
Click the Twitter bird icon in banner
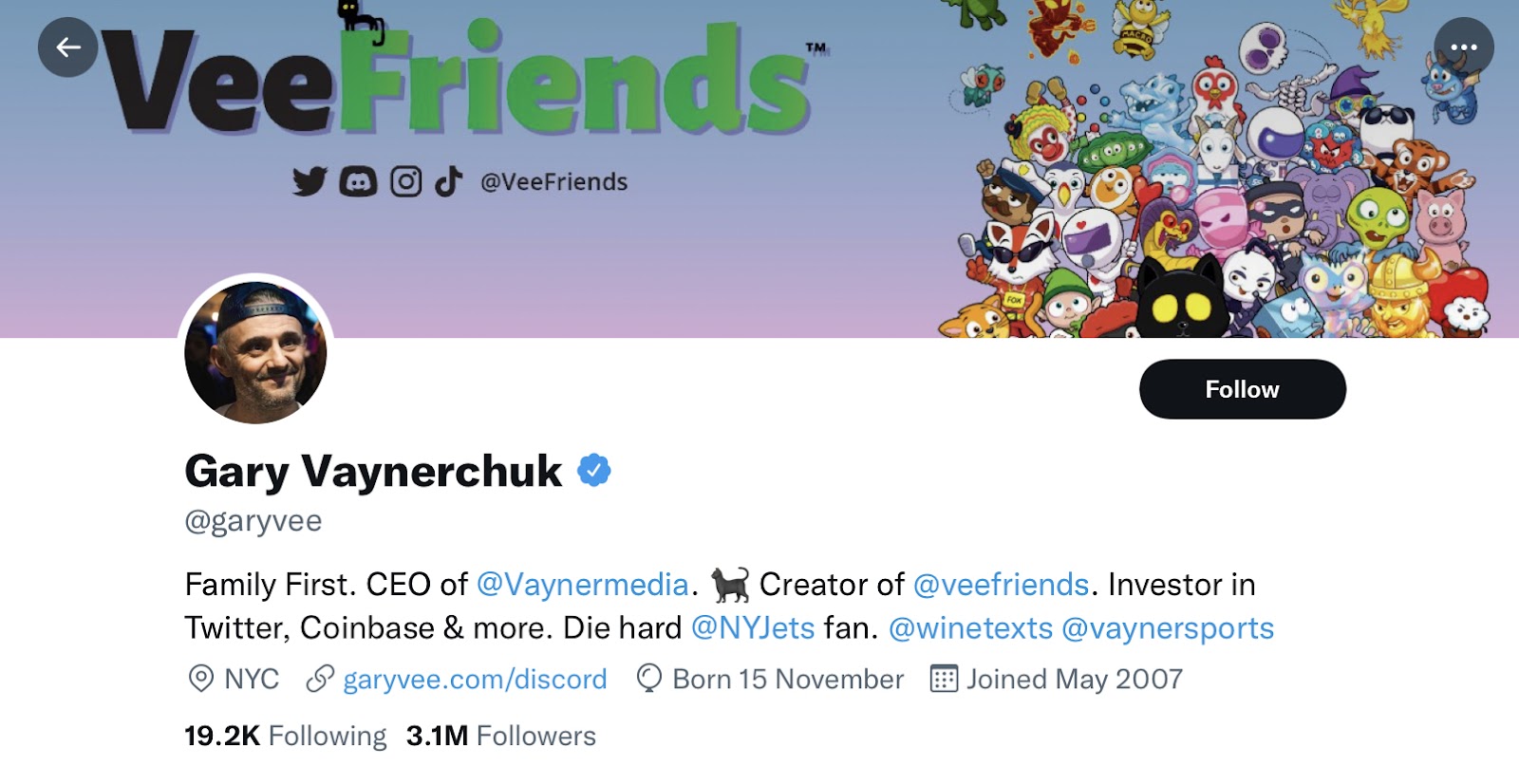pos(309,181)
